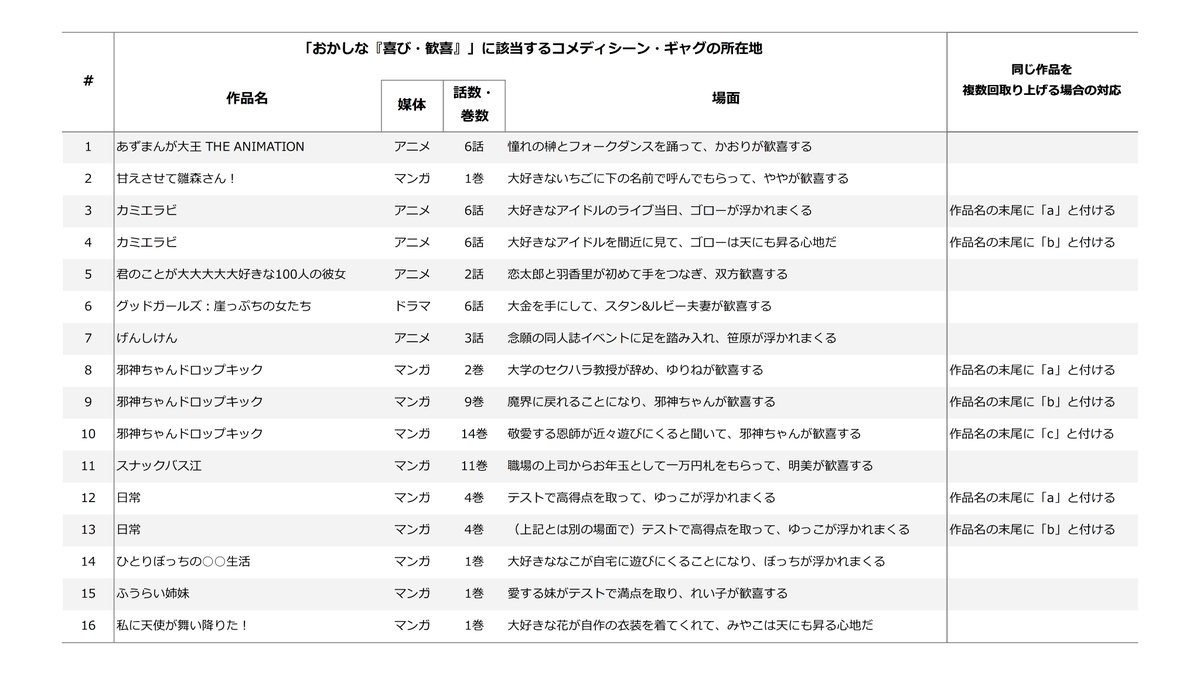The height and width of the screenshot is (675, 1200).
Task: Select 'カミエラビ' in row 4
Action: 147,243
